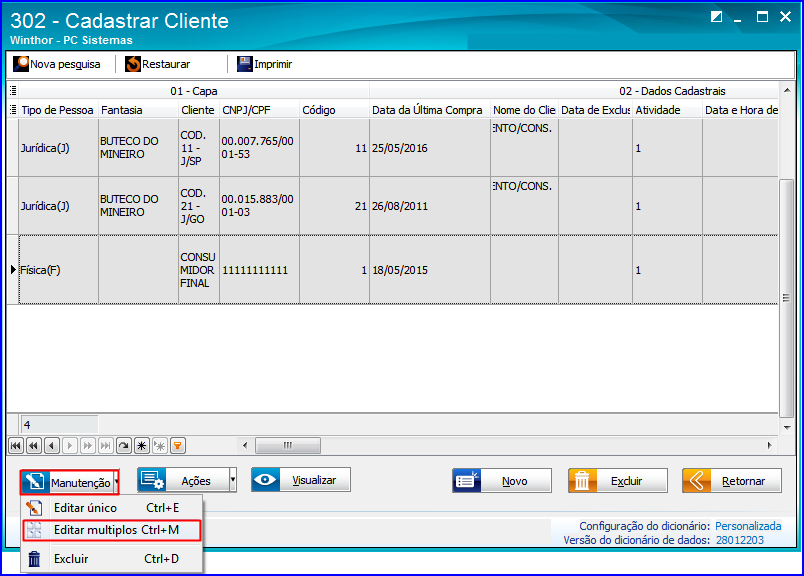
Task: Select cell with CNPJ 00.007.765/0001-53
Action: click(259, 148)
